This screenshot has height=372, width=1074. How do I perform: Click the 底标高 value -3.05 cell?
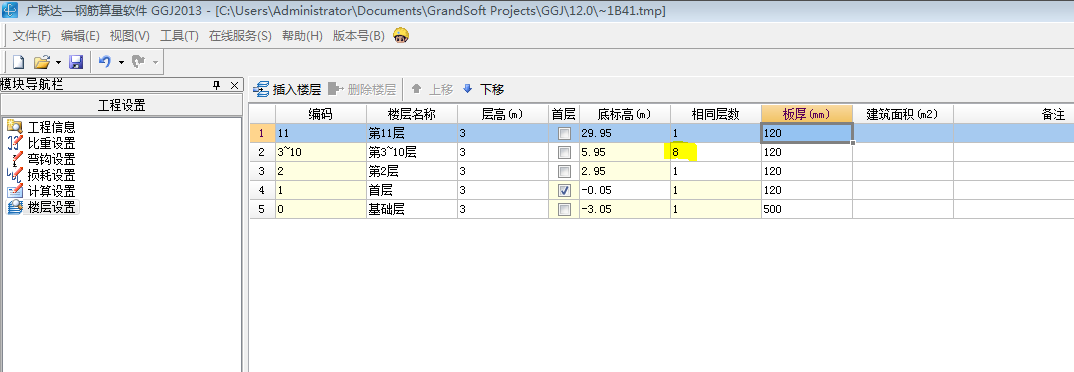[624, 210]
